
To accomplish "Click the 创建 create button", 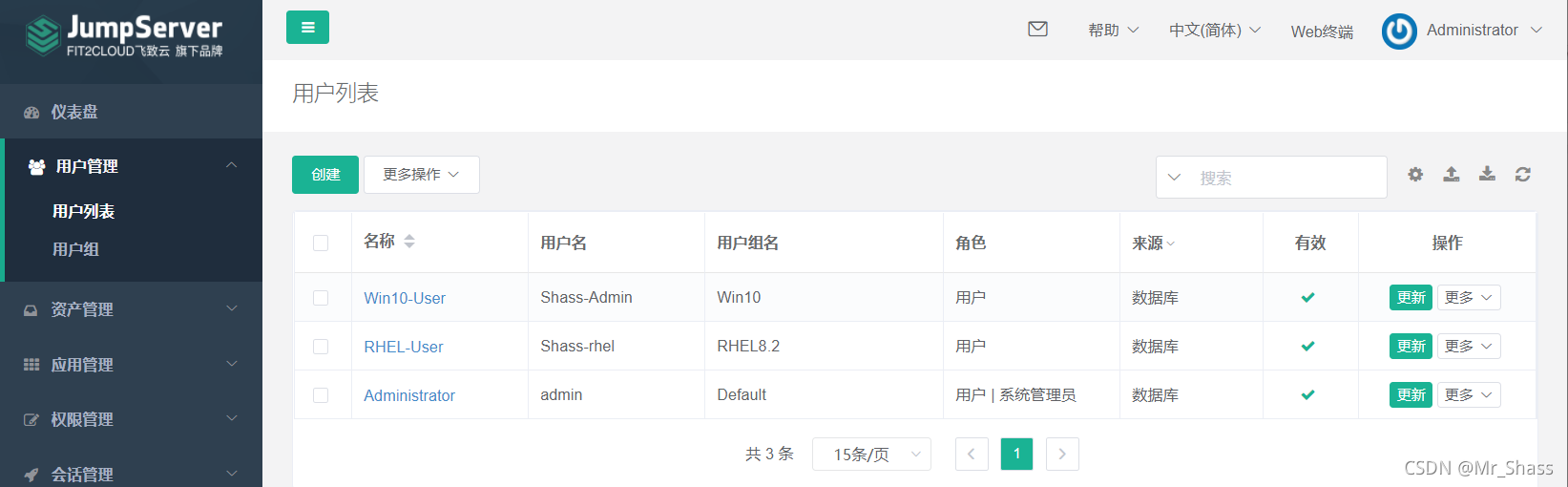I will [325, 175].
